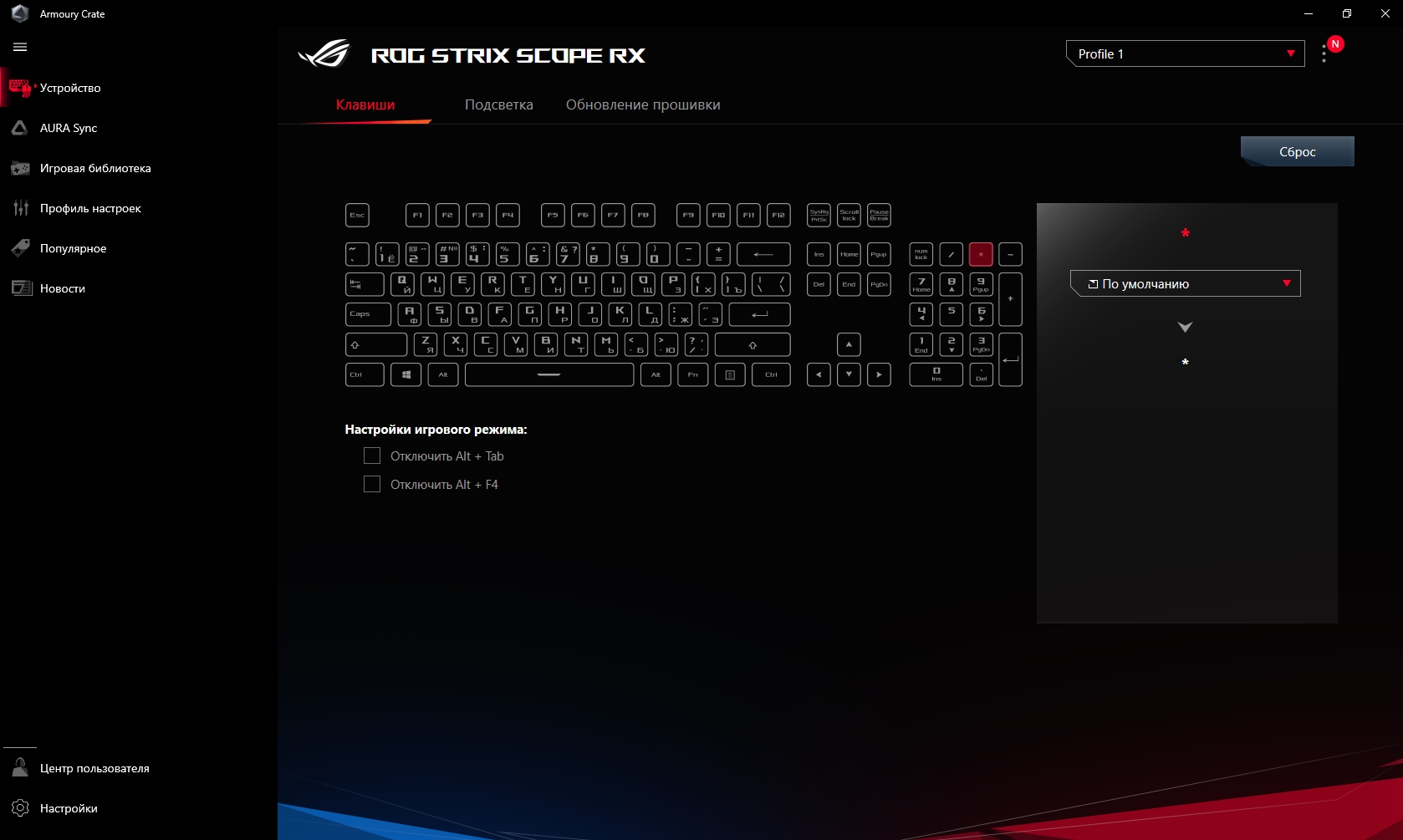The width and height of the screenshot is (1403, 840).
Task: Select the left arrow key
Action: [x=819, y=374]
